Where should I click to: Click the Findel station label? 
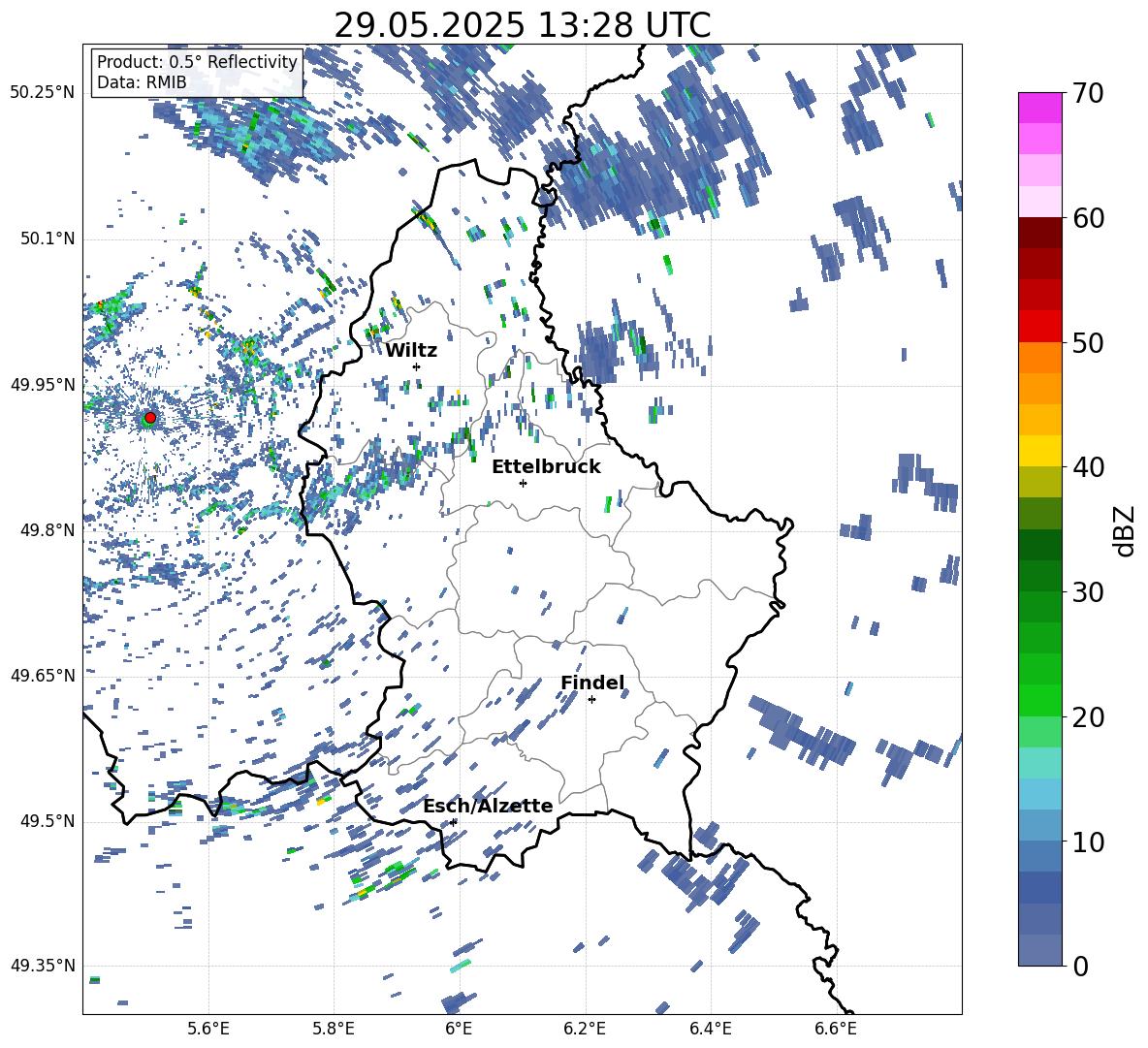click(592, 683)
